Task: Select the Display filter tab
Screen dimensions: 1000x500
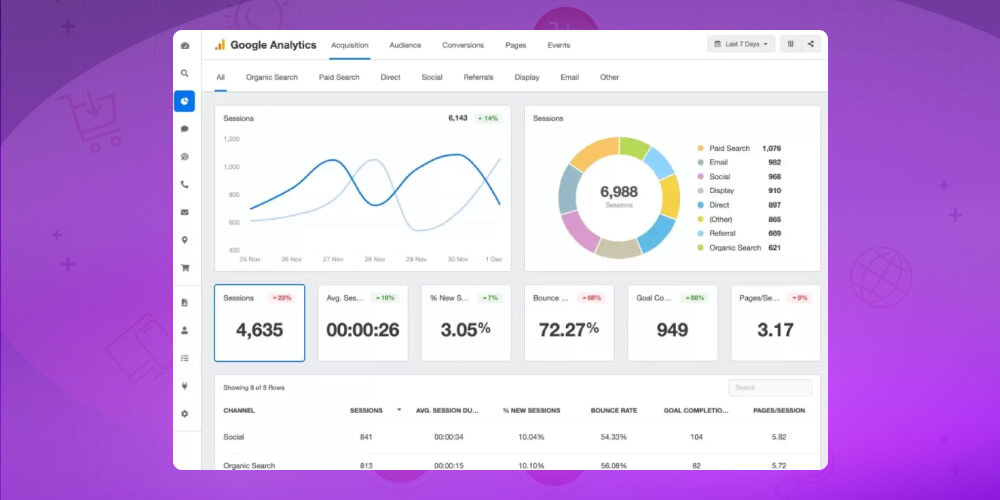Action: [x=527, y=77]
